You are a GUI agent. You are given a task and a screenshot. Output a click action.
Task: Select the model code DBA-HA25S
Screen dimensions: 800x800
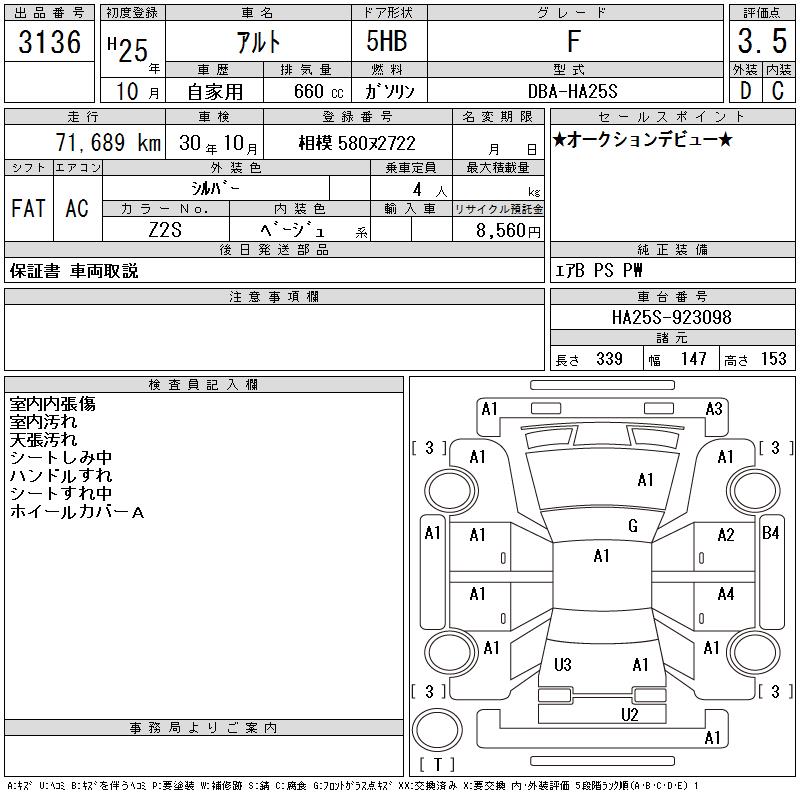click(x=574, y=91)
